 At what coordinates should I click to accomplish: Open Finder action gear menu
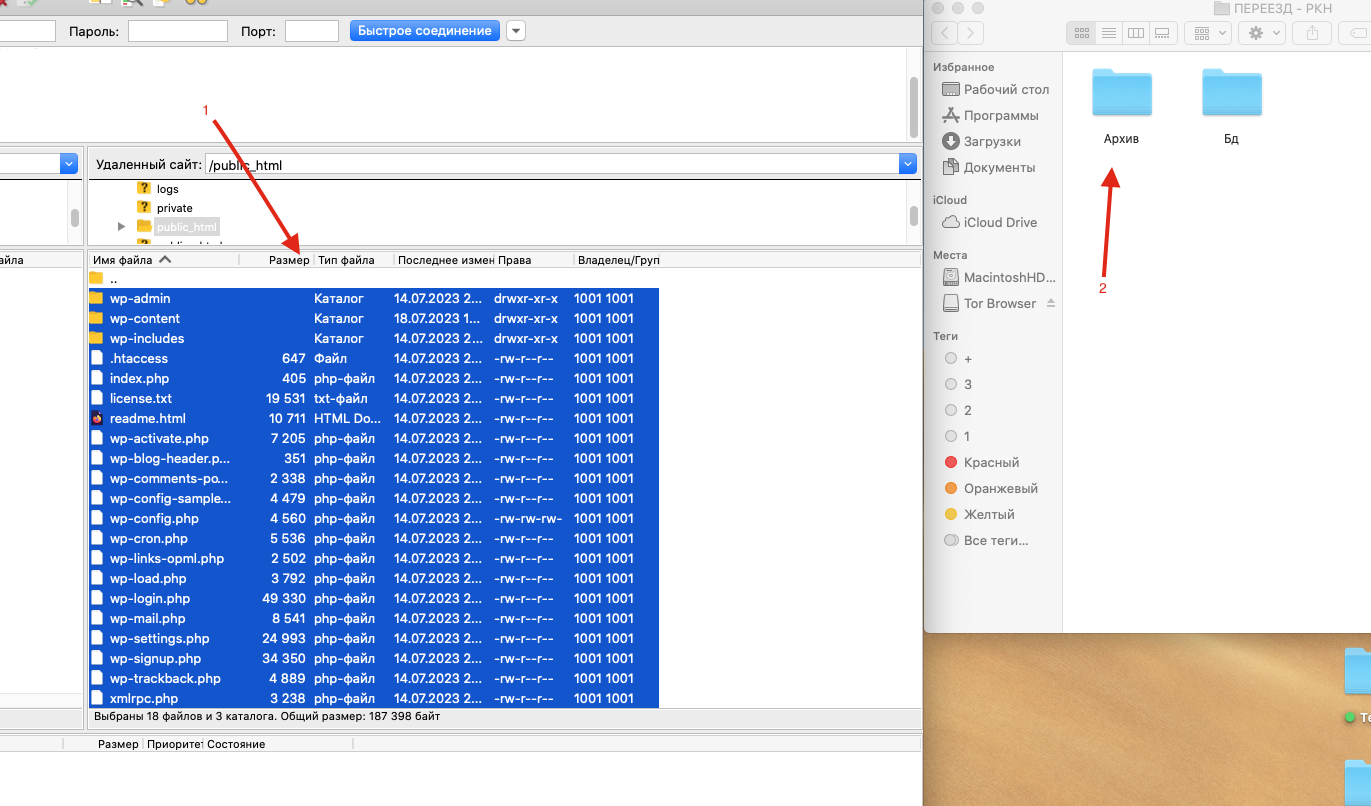(x=1261, y=33)
